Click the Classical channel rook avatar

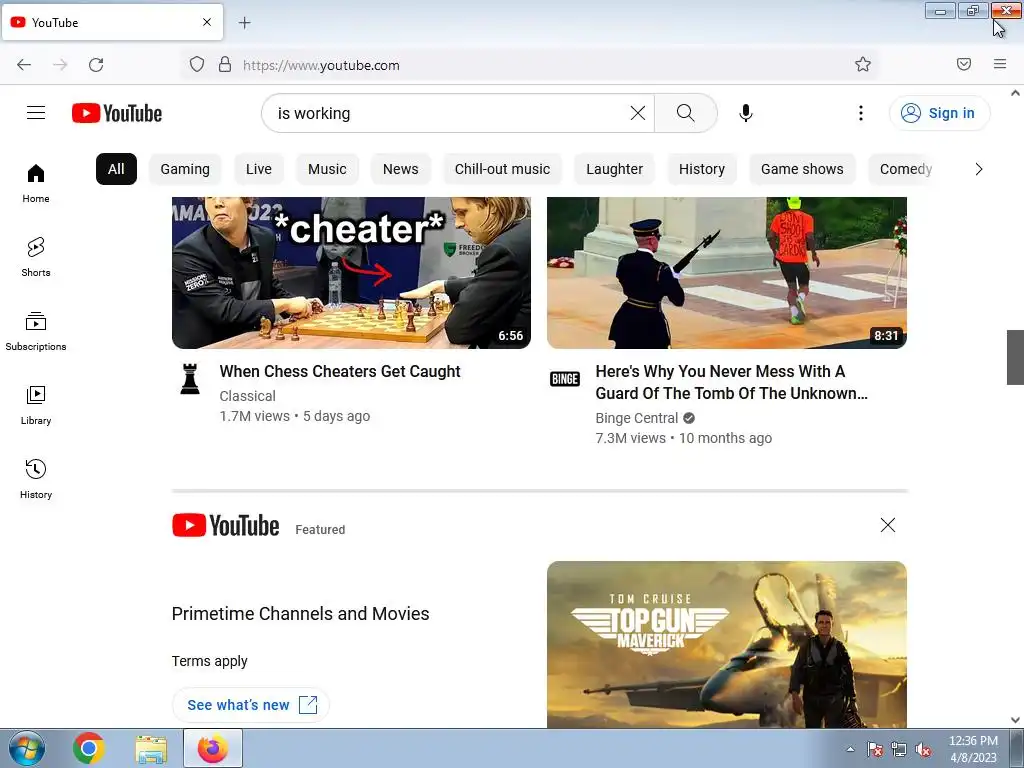(190, 379)
